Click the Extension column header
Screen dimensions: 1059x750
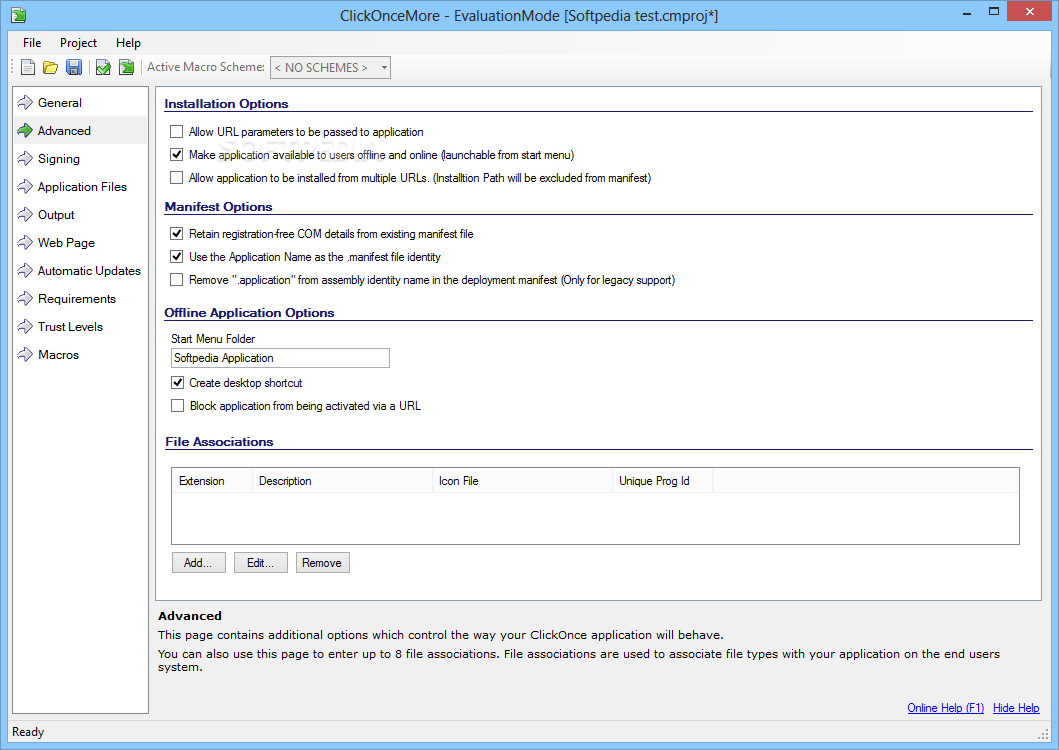(212, 481)
